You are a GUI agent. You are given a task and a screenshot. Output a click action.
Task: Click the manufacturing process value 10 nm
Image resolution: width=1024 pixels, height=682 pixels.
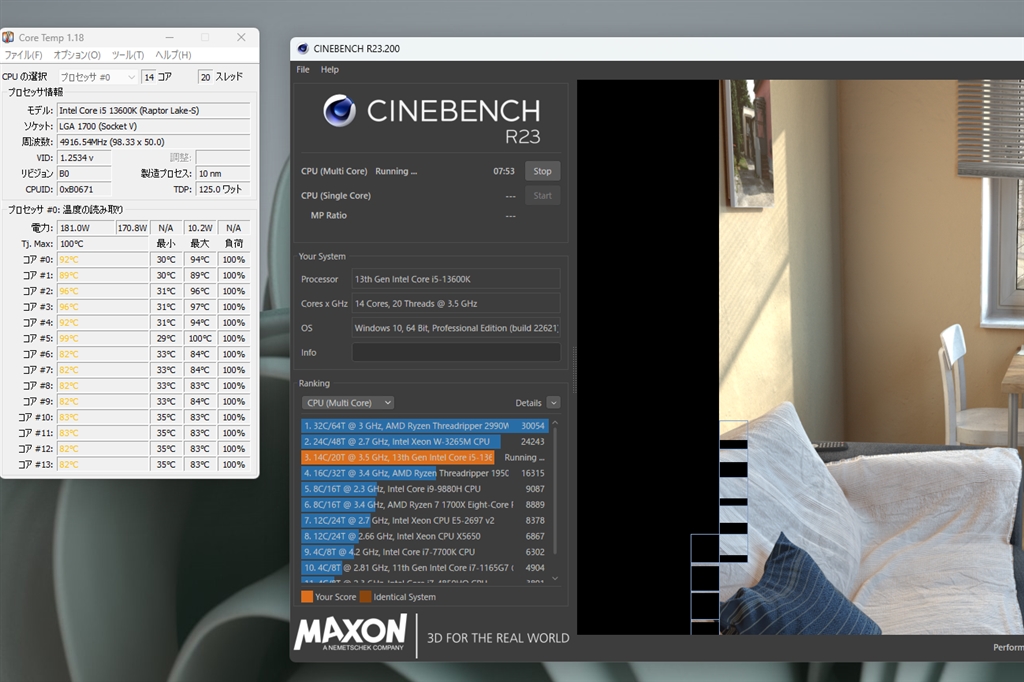pos(223,173)
